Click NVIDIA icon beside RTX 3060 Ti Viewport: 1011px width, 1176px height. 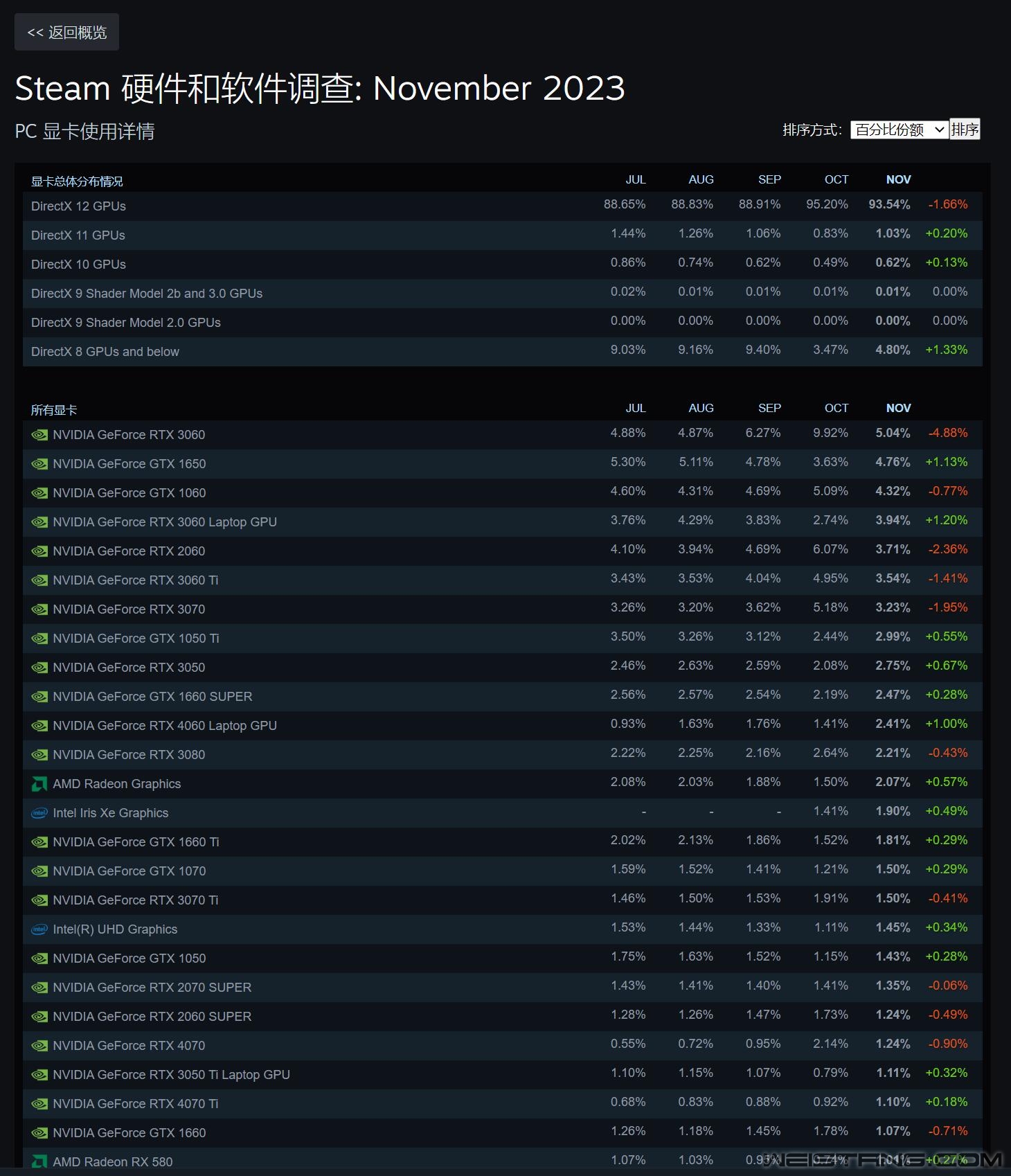39,580
